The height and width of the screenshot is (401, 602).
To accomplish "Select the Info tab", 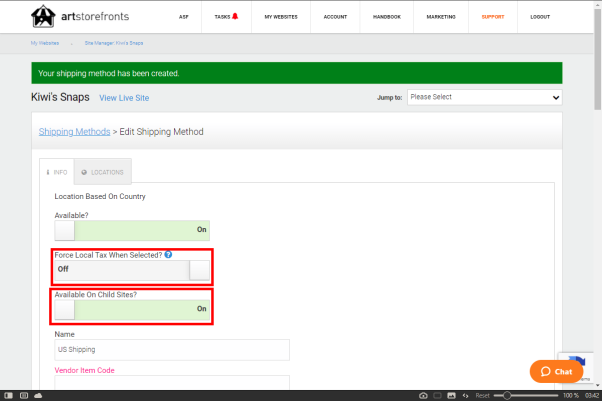I will point(57,172).
